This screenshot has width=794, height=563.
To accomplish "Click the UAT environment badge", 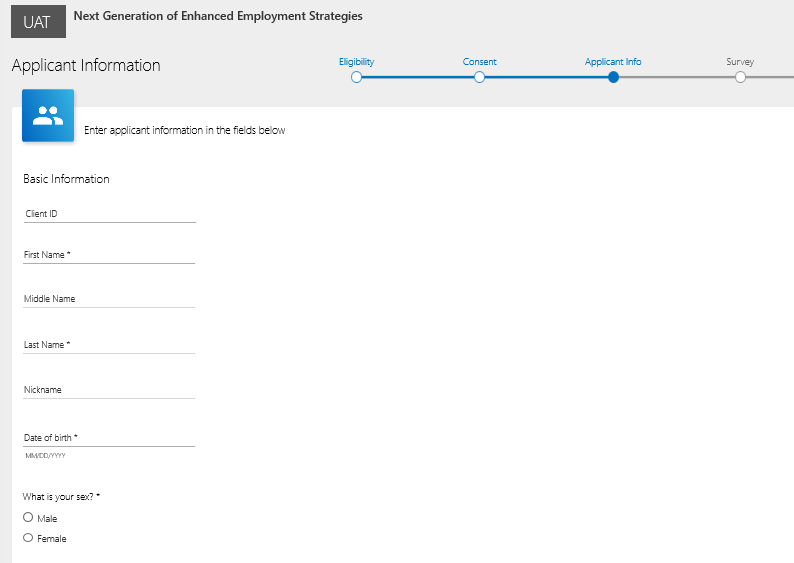I will click(x=38, y=22).
